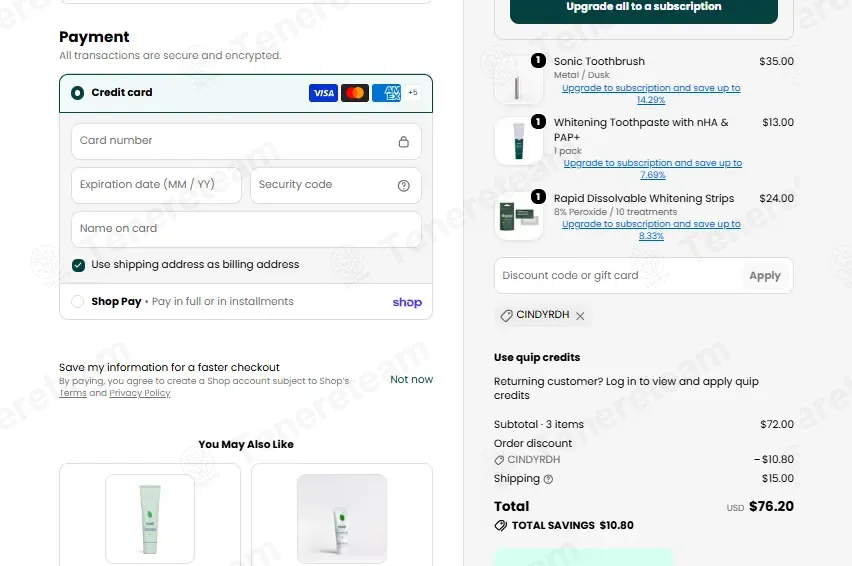Upgrade Whitening Strips to subscription link
The image size is (852, 566).
651,229
